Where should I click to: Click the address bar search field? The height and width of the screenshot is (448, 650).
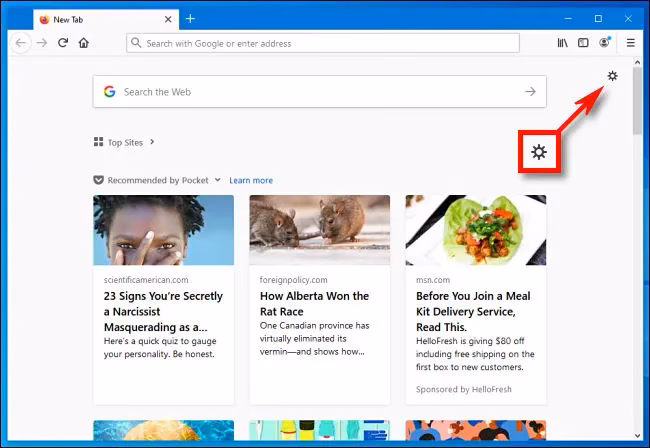(323, 43)
